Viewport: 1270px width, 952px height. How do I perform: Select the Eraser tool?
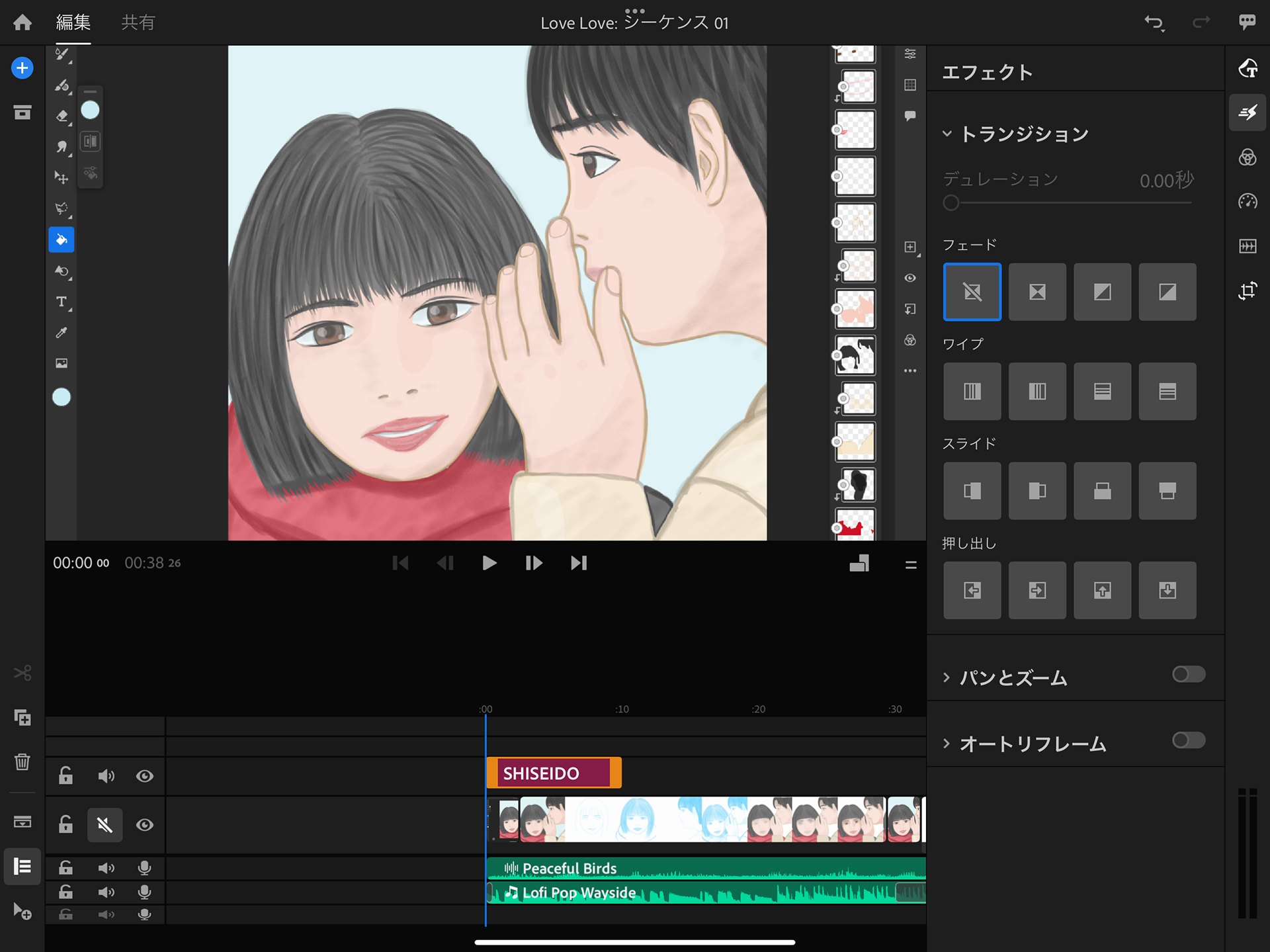[x=62, y=116]
